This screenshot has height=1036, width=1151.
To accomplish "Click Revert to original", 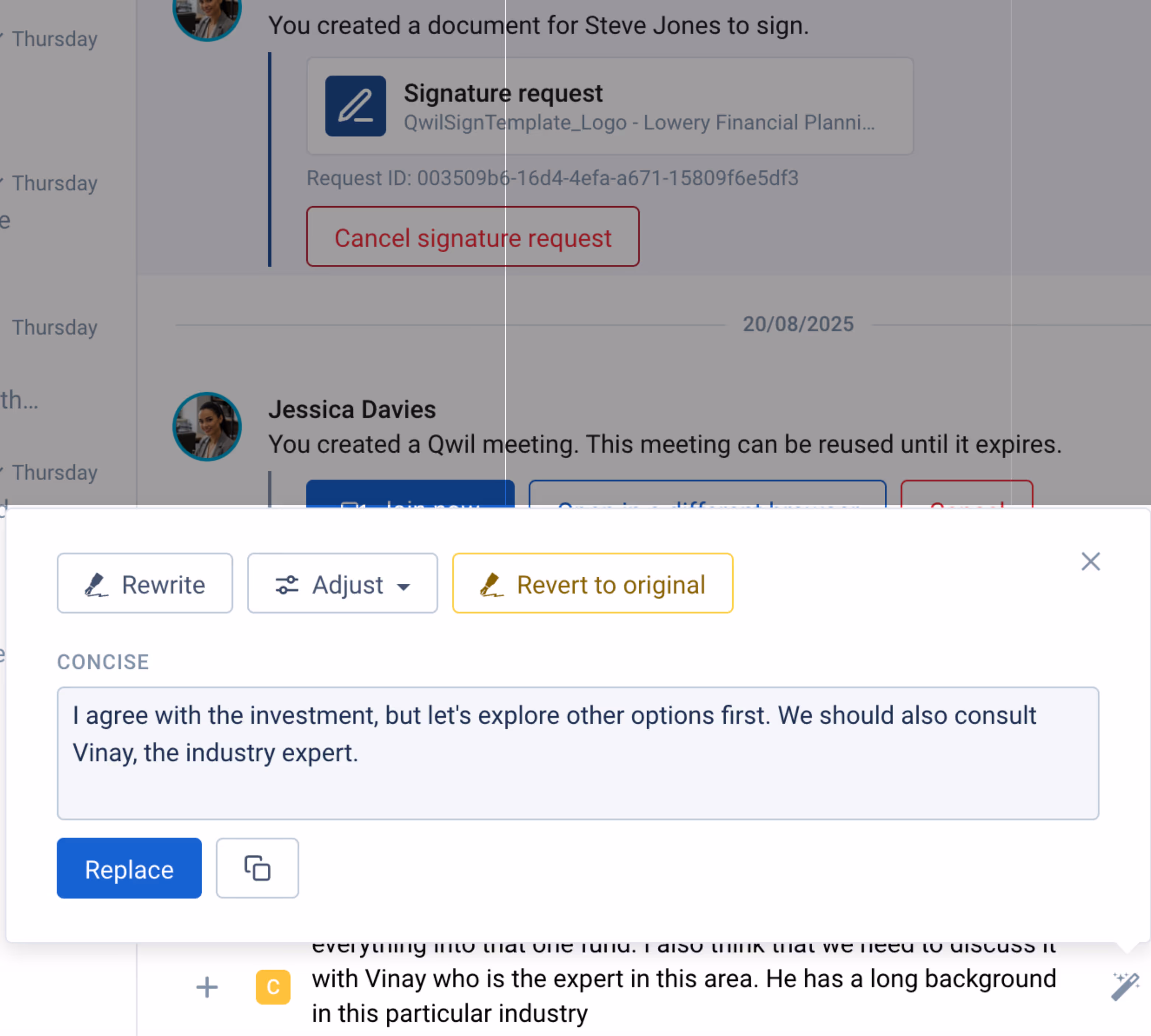I will pyautogui.click(x=592, y=583).
